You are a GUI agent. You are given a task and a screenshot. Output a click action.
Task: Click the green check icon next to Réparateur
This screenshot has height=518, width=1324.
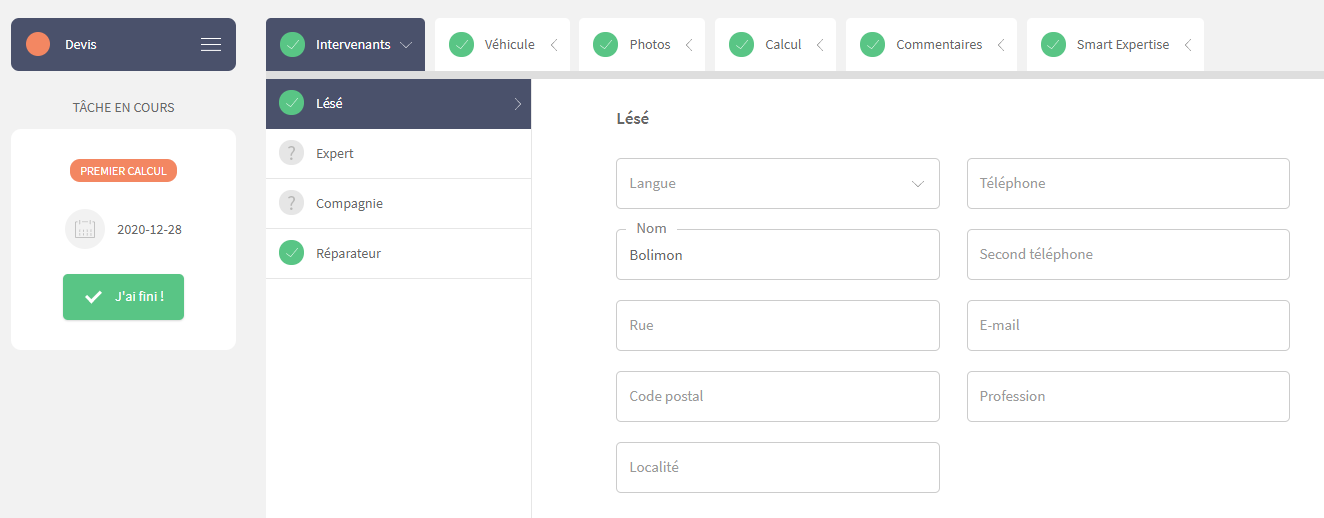tap(291, 253)
